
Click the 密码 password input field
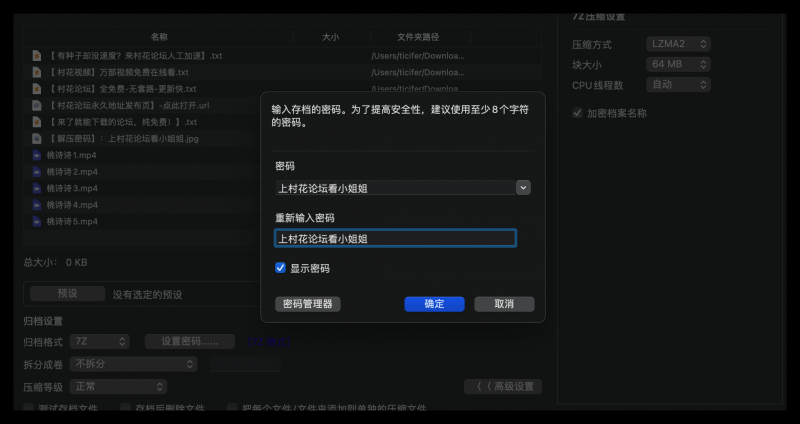pyautogui.click(x=395, y=187)
